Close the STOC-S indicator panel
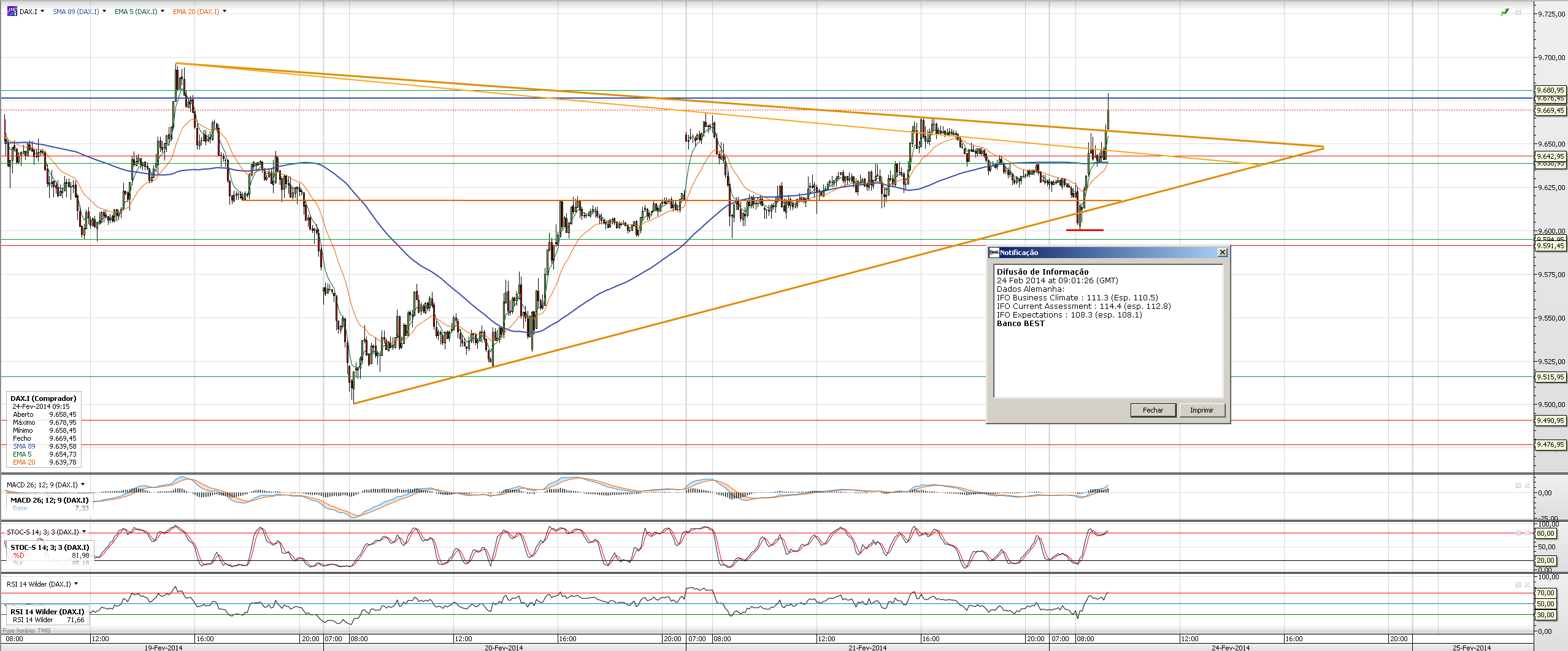The height and width of the screenshot is (651, 1568). pos(1528,533)
